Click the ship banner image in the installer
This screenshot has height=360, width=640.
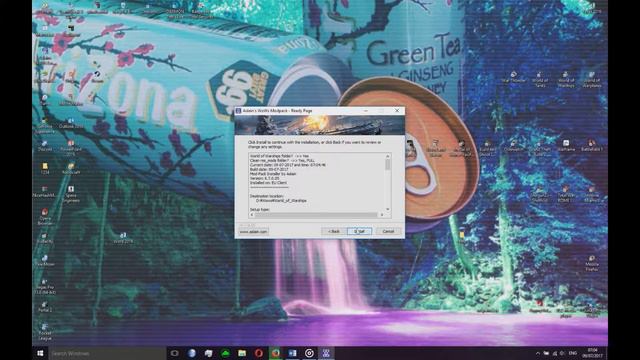pyautogui.click(x=320, y=125)
